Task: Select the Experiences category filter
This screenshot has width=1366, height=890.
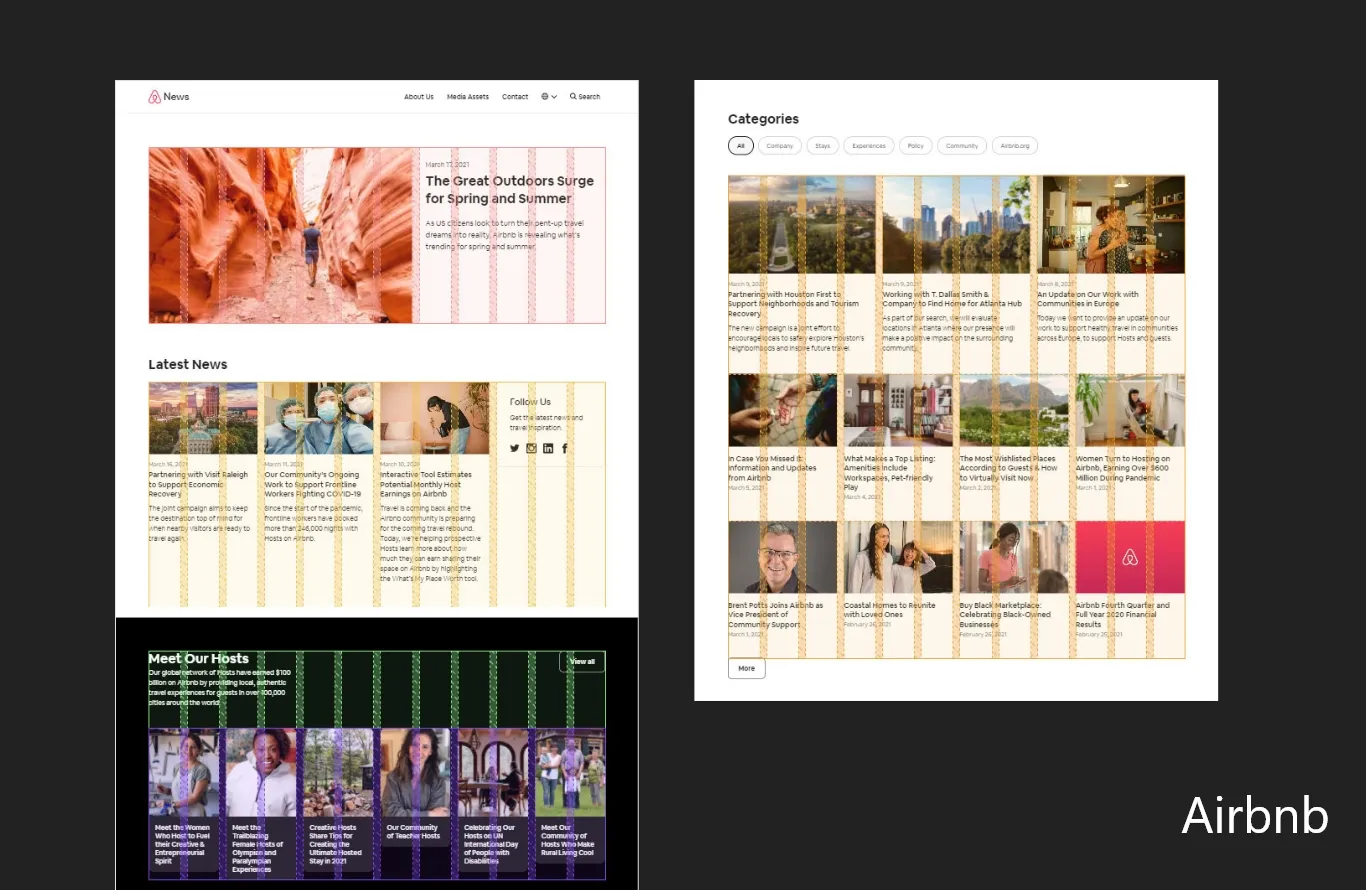Action: click(x=868, y=146)
